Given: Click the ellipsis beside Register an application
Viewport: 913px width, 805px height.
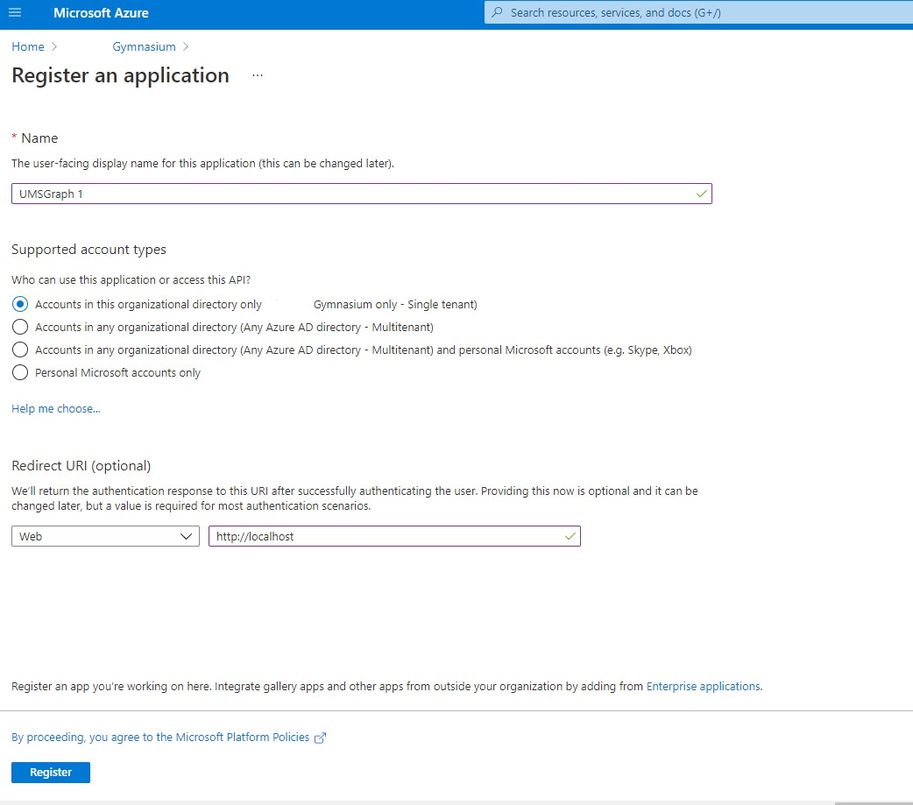Looking at the screenshot, I should point(257,76).
